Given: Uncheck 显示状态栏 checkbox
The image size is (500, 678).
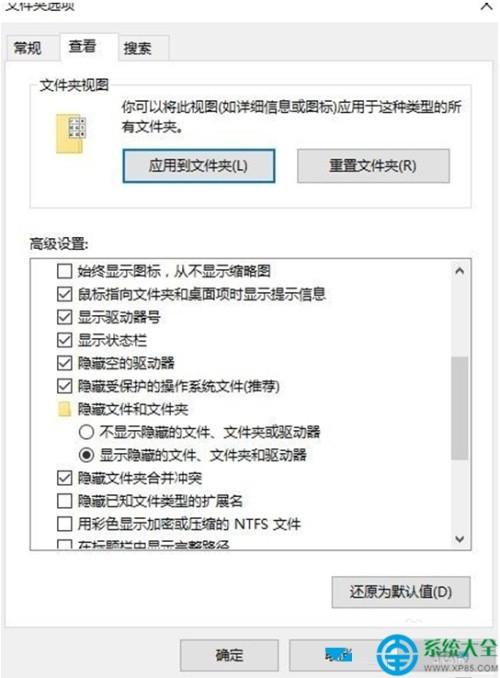Looking at the screenshot, I should pyautogui.click(x=64, y=340).
